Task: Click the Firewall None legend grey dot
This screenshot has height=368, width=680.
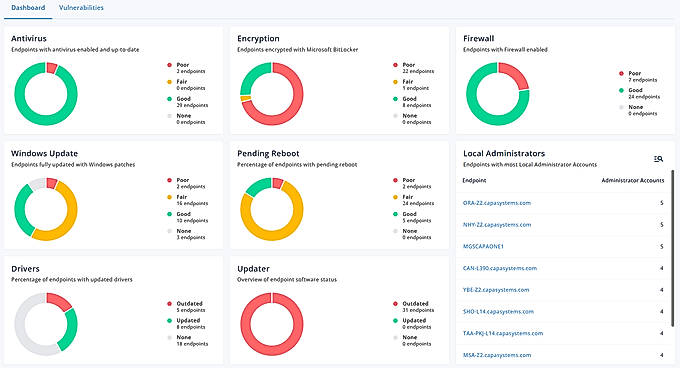Action: [x=621, y=107]
